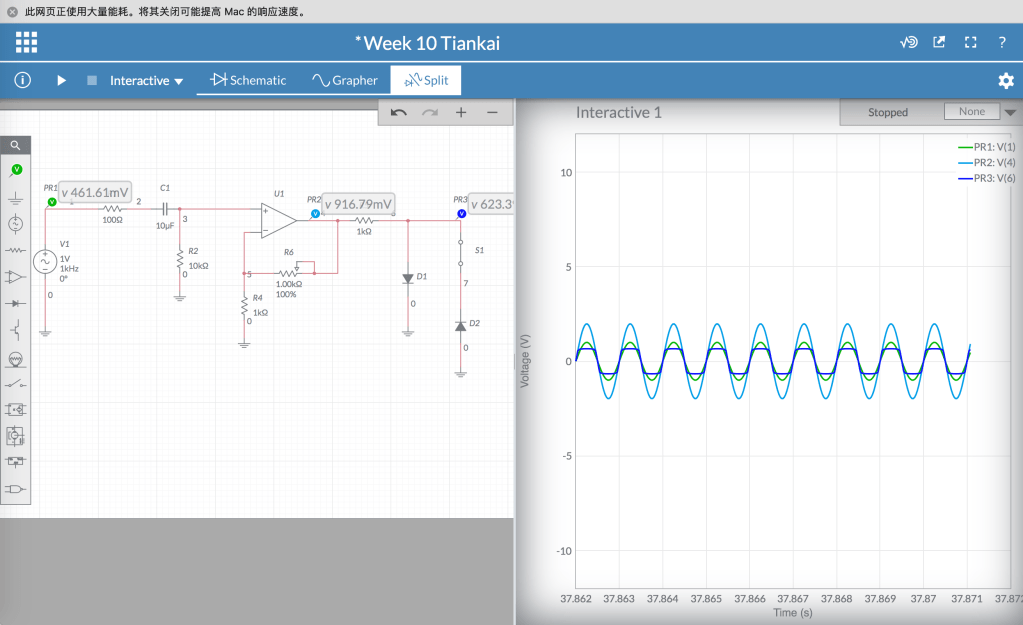
Task: Click the document info icon
Action: [22, 80]
